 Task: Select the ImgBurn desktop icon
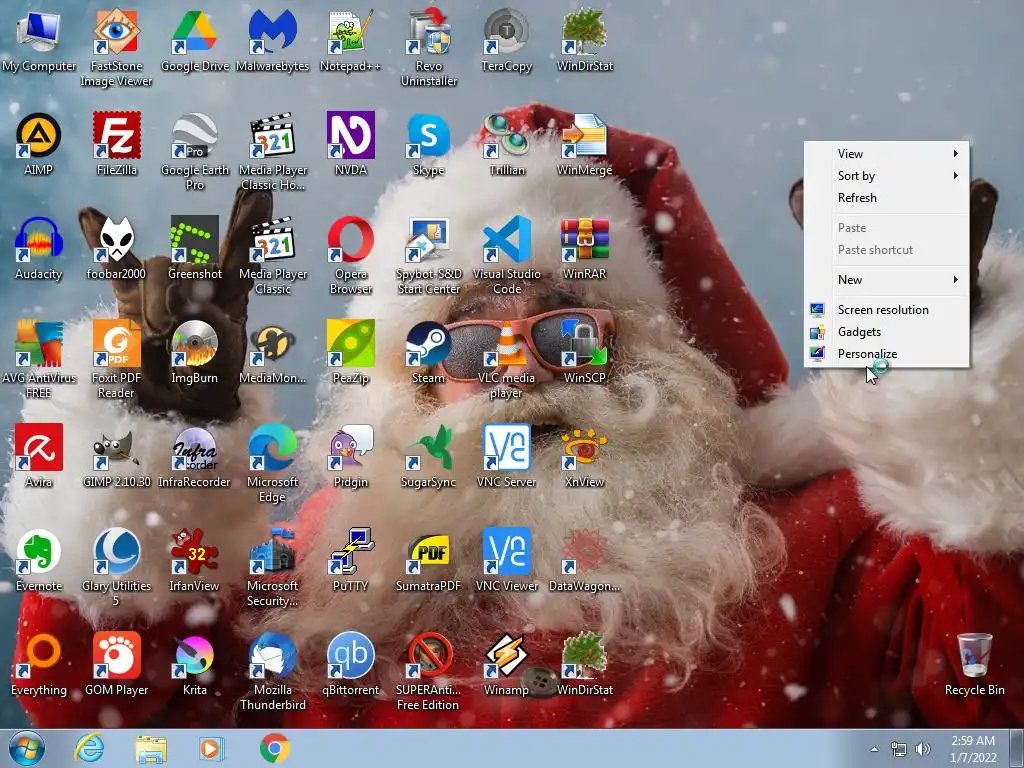pyautogui.click(x=195, y=353)
